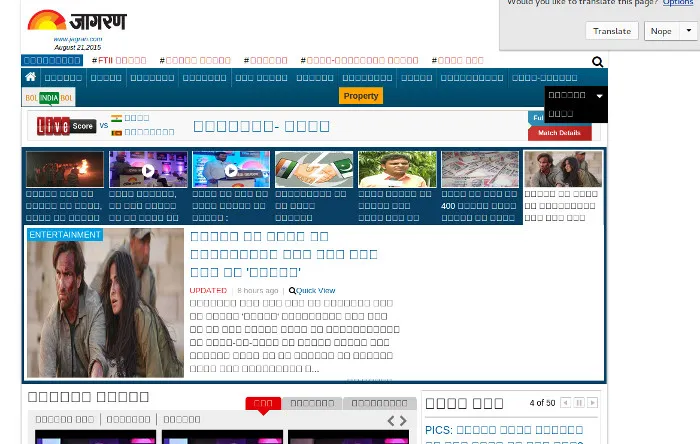Open the August 21, 2015 date text

click(78, 47)
